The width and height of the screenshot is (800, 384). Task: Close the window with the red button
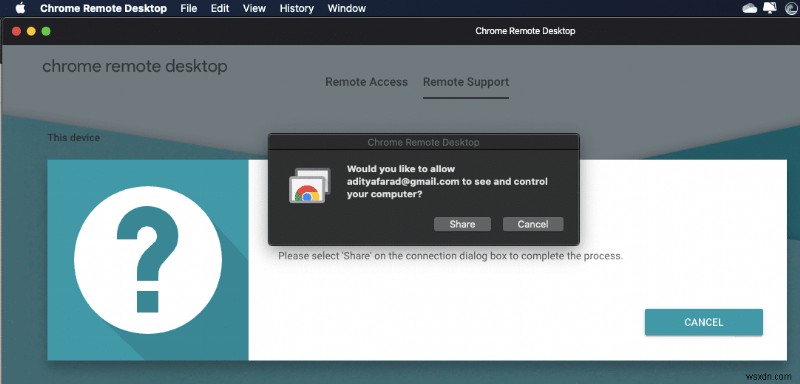tap(16, 31)
